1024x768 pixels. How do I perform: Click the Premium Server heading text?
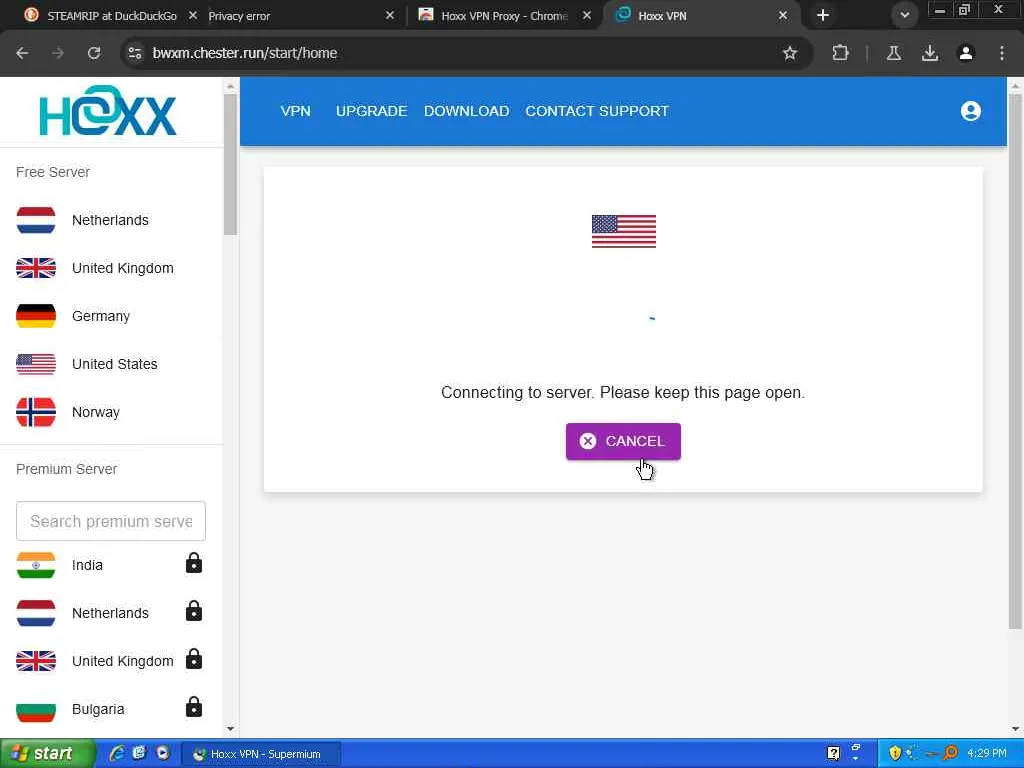(x=67, y=469)
